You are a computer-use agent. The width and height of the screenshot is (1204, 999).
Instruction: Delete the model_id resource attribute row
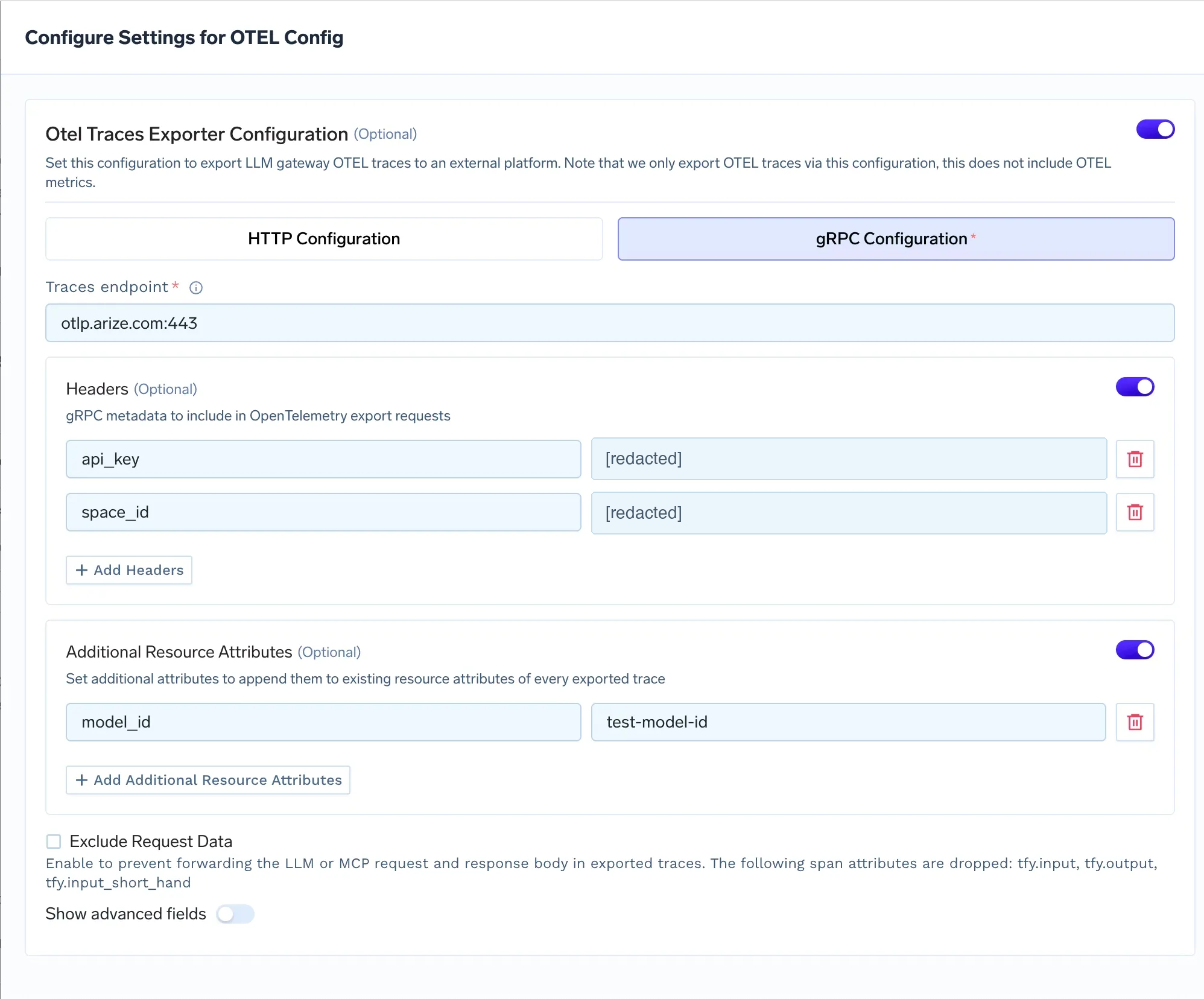(1135, 722)
